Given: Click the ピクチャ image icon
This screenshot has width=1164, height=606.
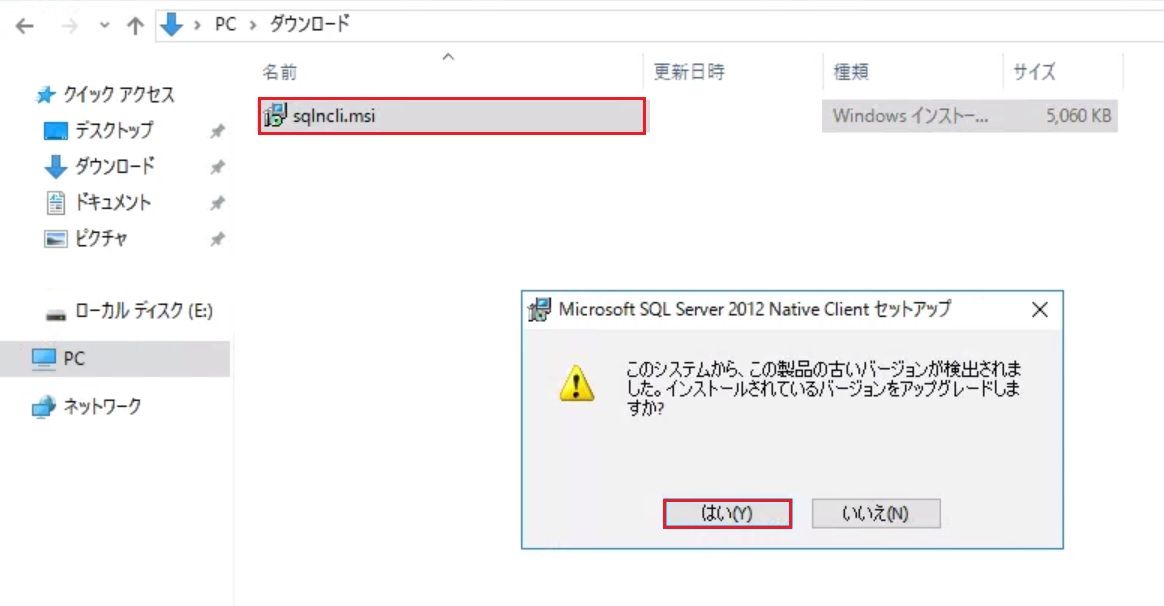Looking at the screenshot, I should click(56, 239).
